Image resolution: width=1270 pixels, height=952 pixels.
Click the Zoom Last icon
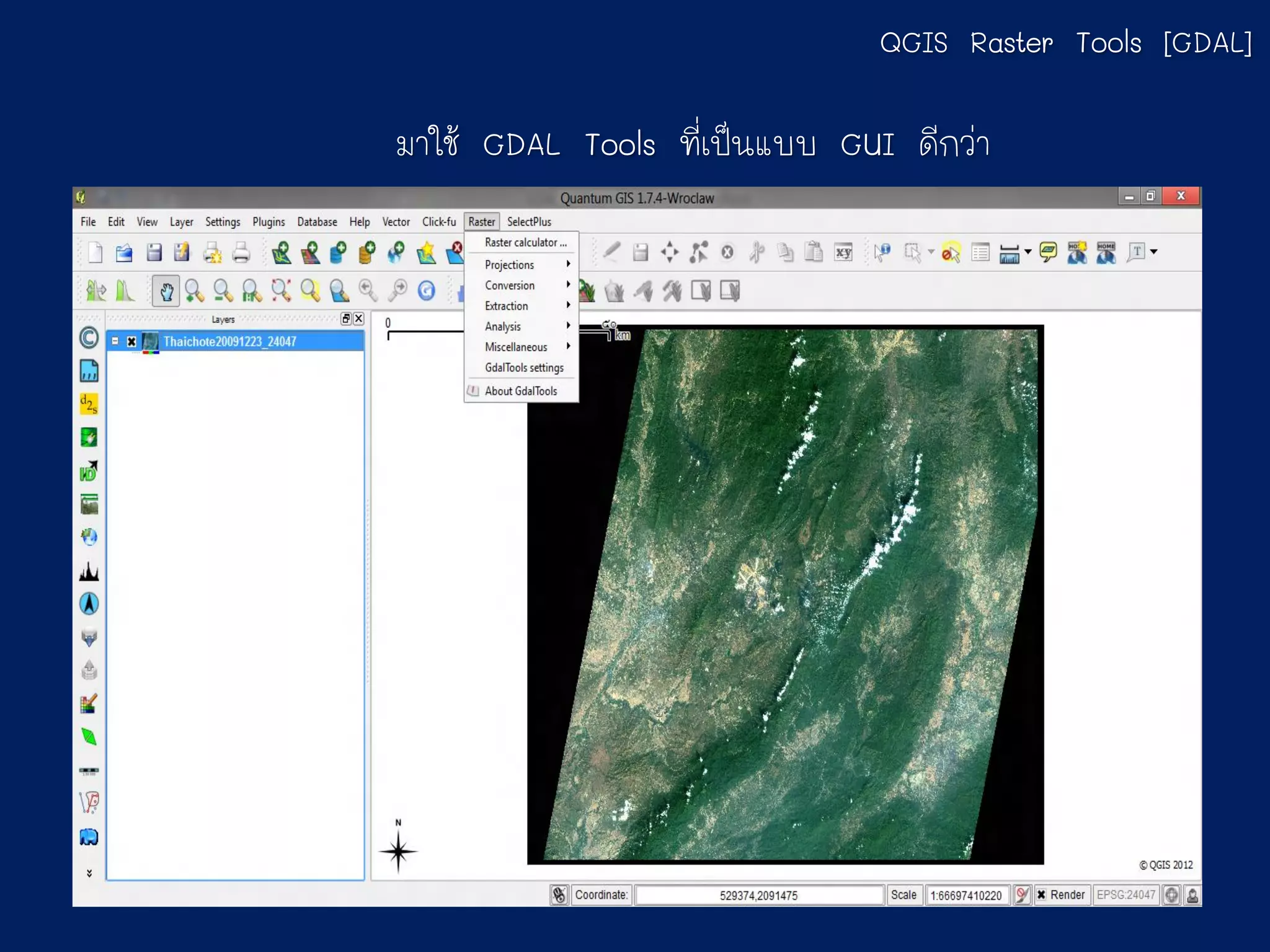[368, 291]
